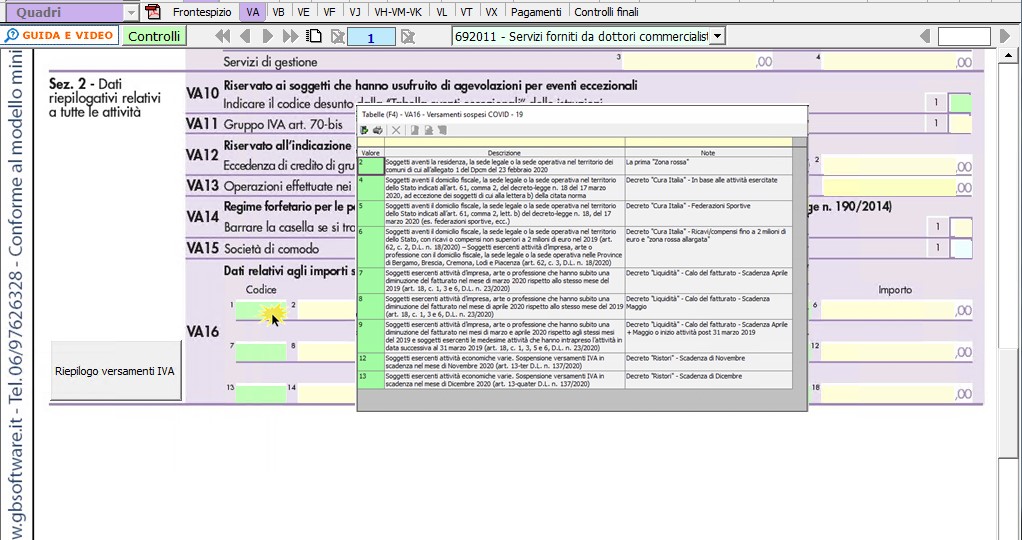Select Valore 7 Scadenza Aprile row
This screenshot has width=1022, height=540.
[x=575, y=280]
